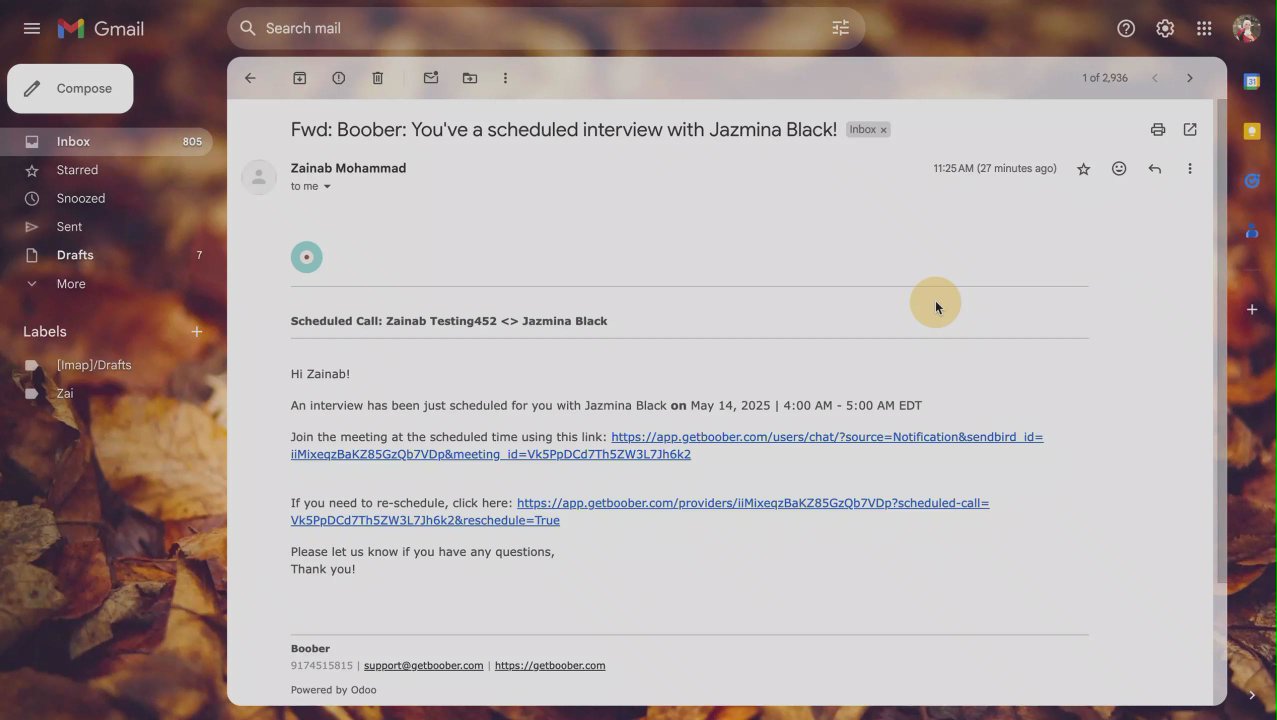This screenshot has width=1277, height=720.
Task: Create a new label plus button
Action: point(197,331)
